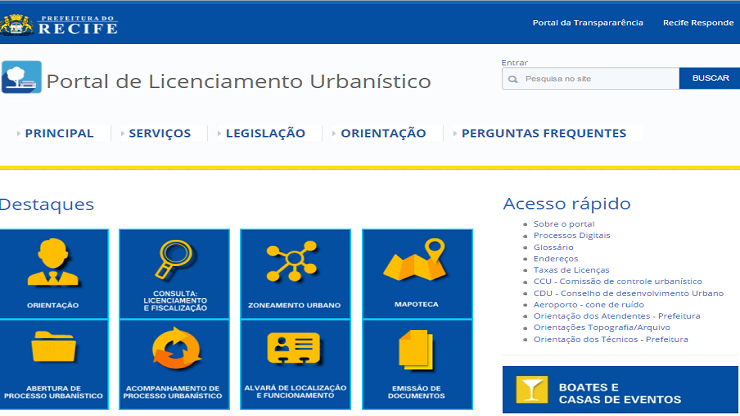Open the Legislação menu
Viewport: 740px width, 416px height.
coord(265,133)
